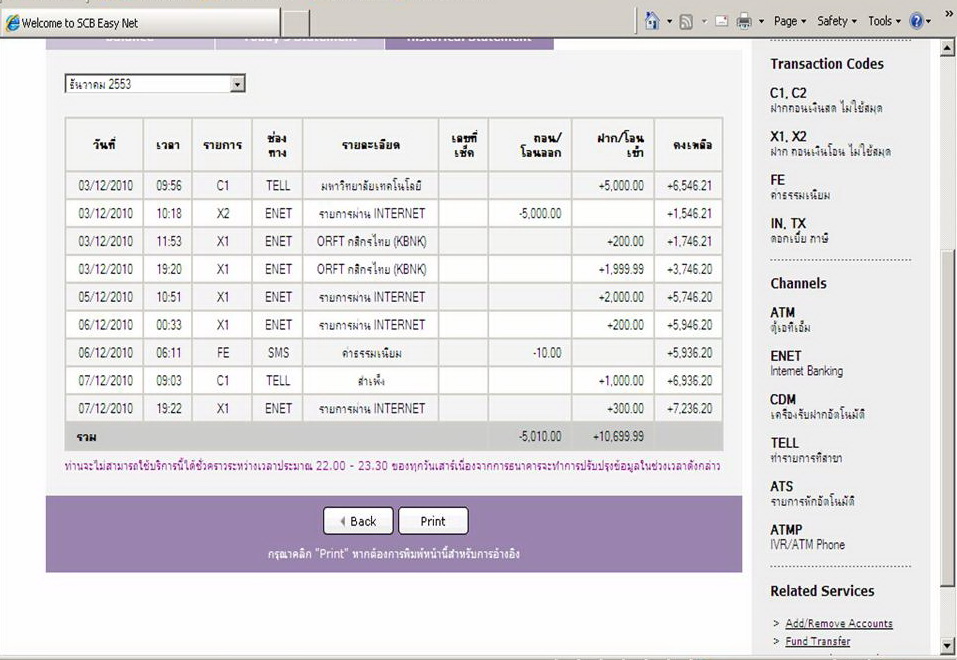
Task: Expand the feeds dropdown arrow
Action: click(x=704, y=22)
